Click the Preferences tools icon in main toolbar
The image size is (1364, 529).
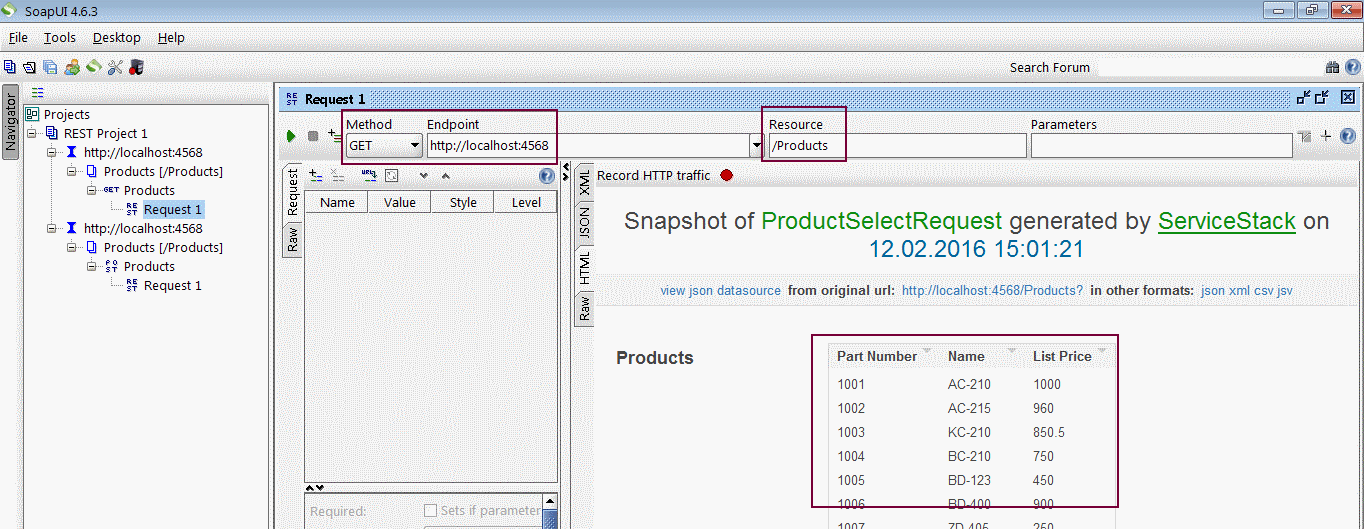[115, 67]
